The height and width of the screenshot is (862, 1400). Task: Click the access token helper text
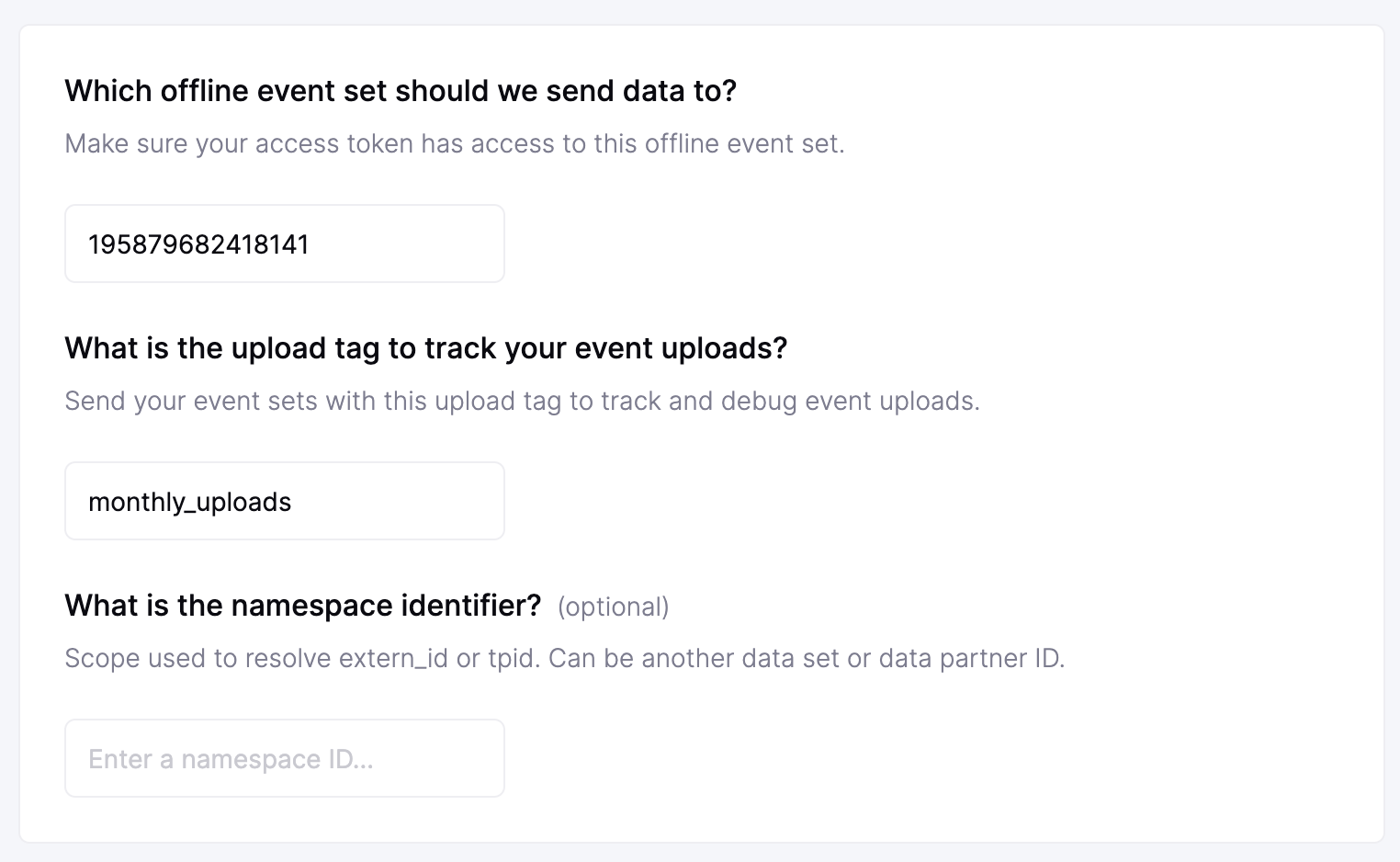(454, 143)
